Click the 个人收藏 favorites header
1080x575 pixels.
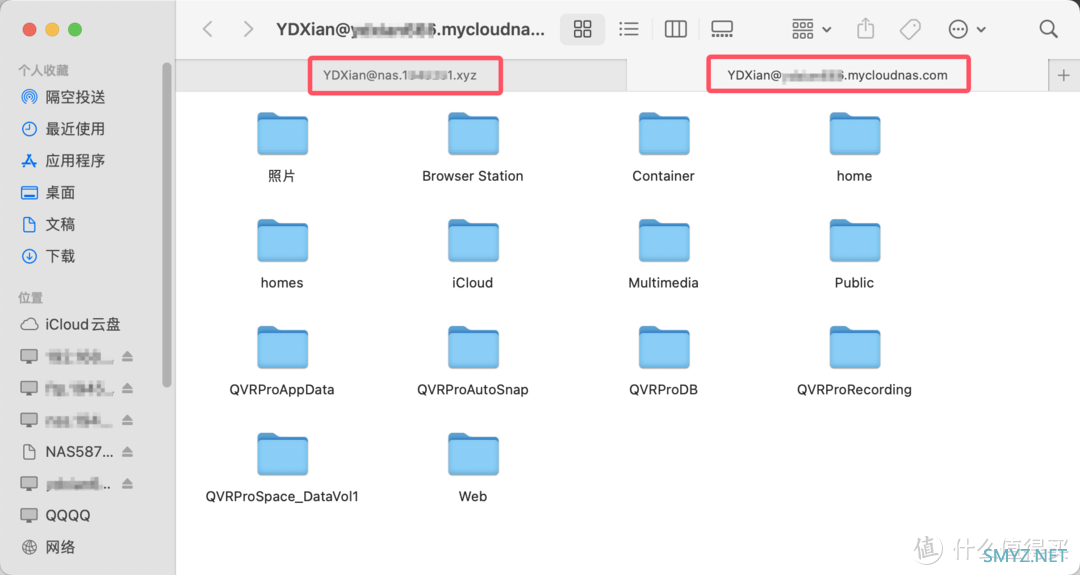click(43, 70)
